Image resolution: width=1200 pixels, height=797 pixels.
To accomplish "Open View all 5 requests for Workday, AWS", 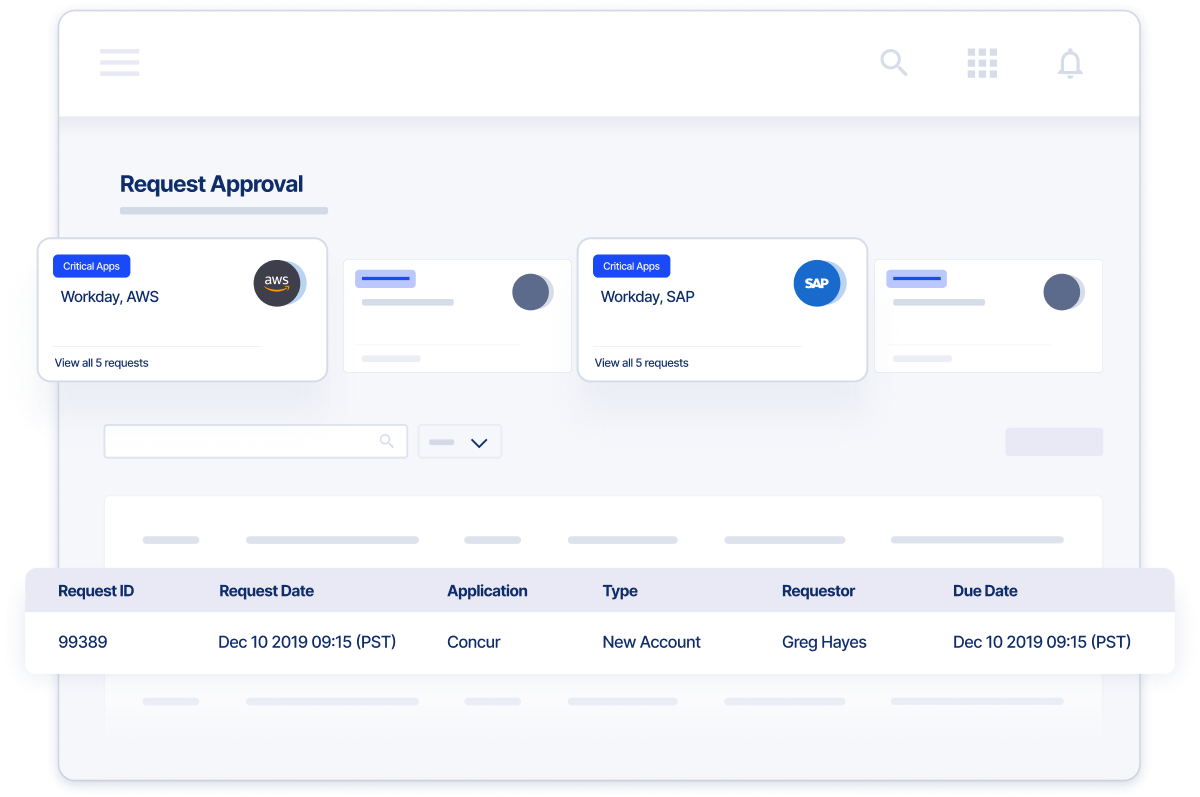I will [x=101, y=363].
